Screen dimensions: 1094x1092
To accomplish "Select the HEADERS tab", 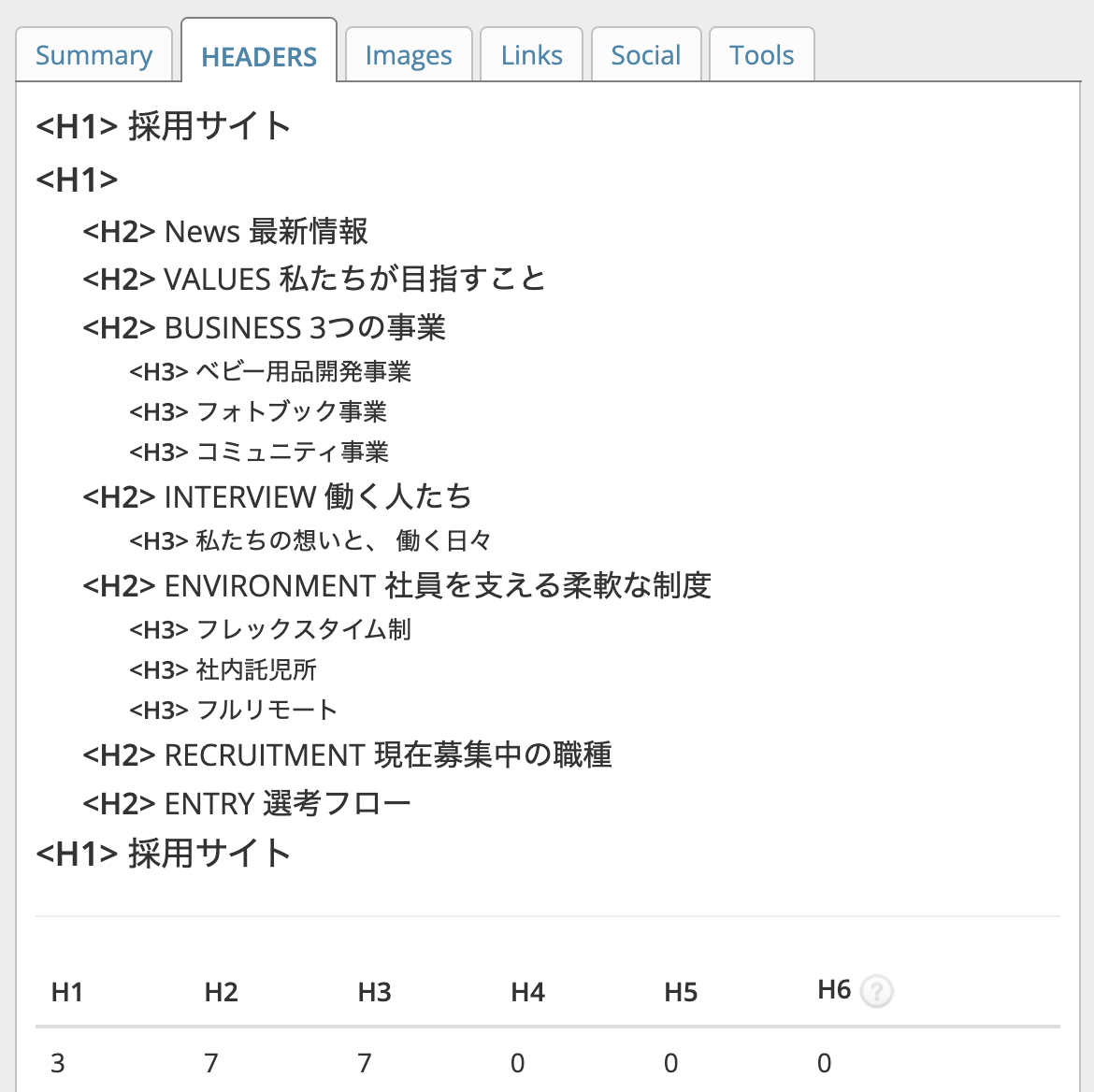I will pos(259,57).
